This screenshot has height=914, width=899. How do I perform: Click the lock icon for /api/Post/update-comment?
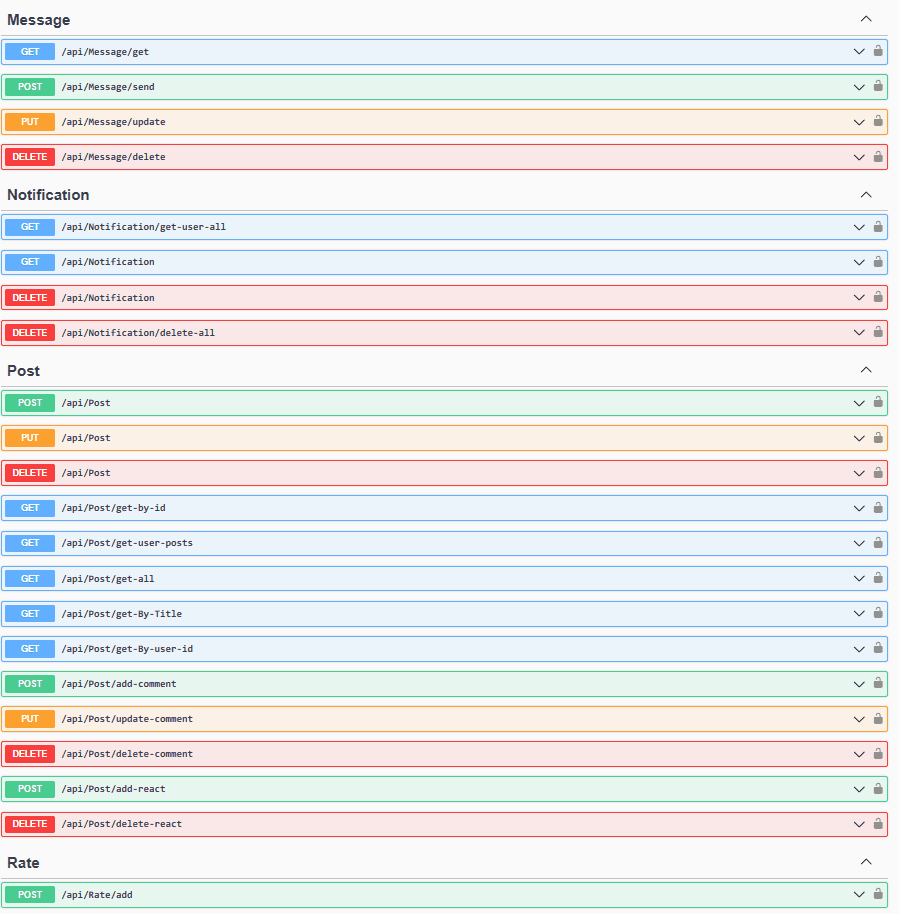pyautogui.click(x=877, y=718)
